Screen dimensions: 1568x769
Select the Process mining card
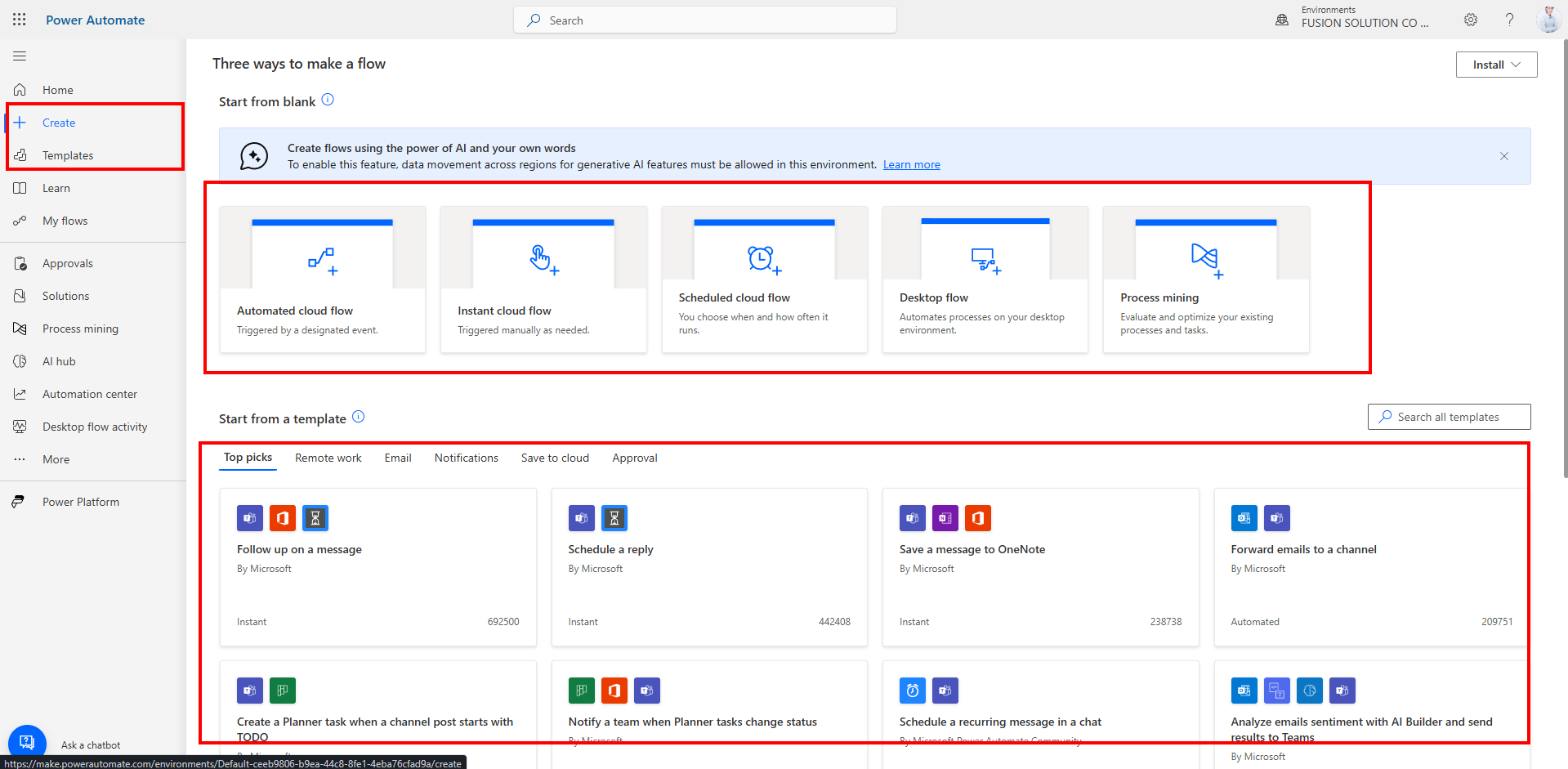(1206, 279)
